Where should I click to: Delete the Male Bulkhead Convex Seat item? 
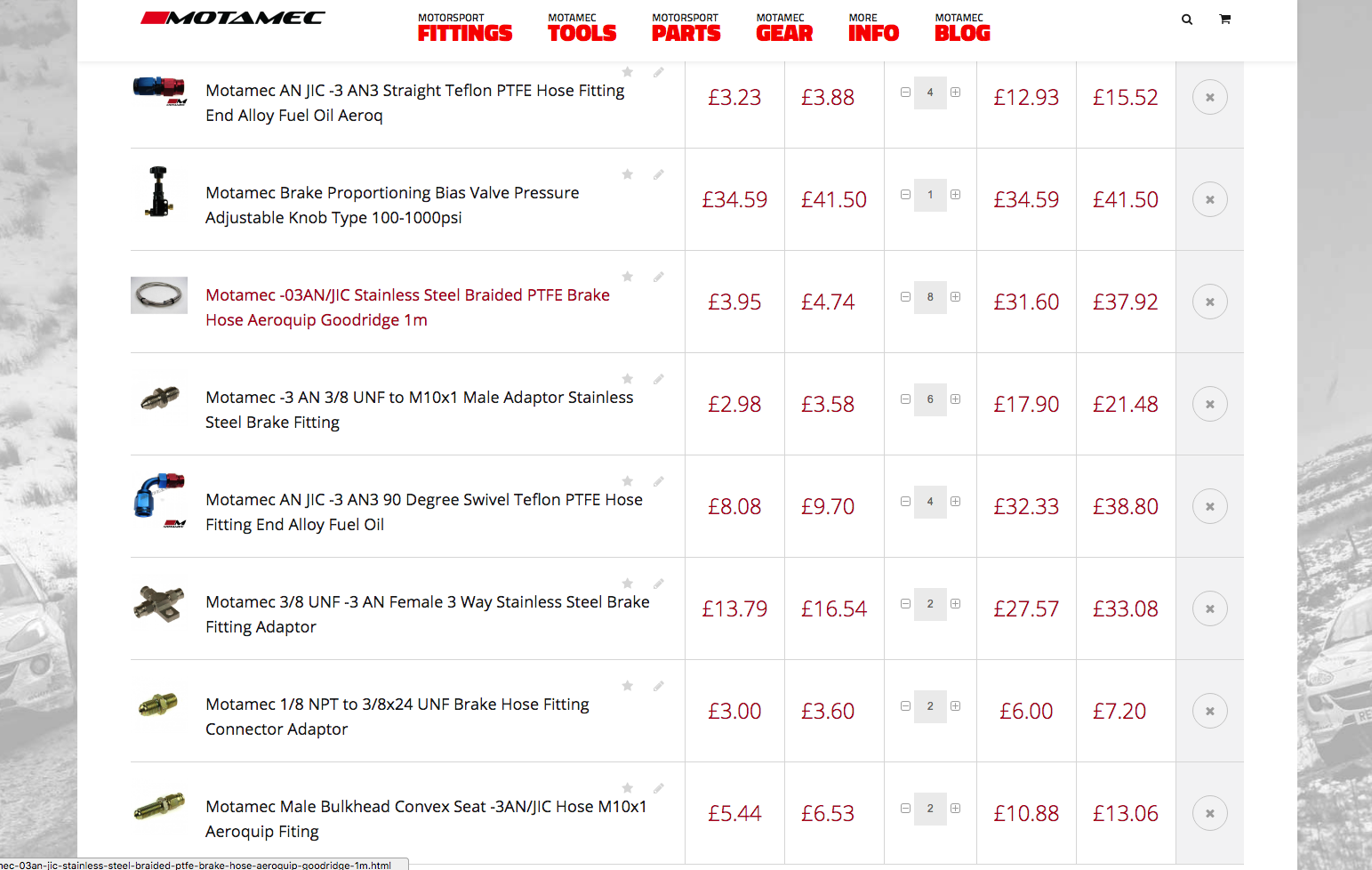coord(1209,813)
